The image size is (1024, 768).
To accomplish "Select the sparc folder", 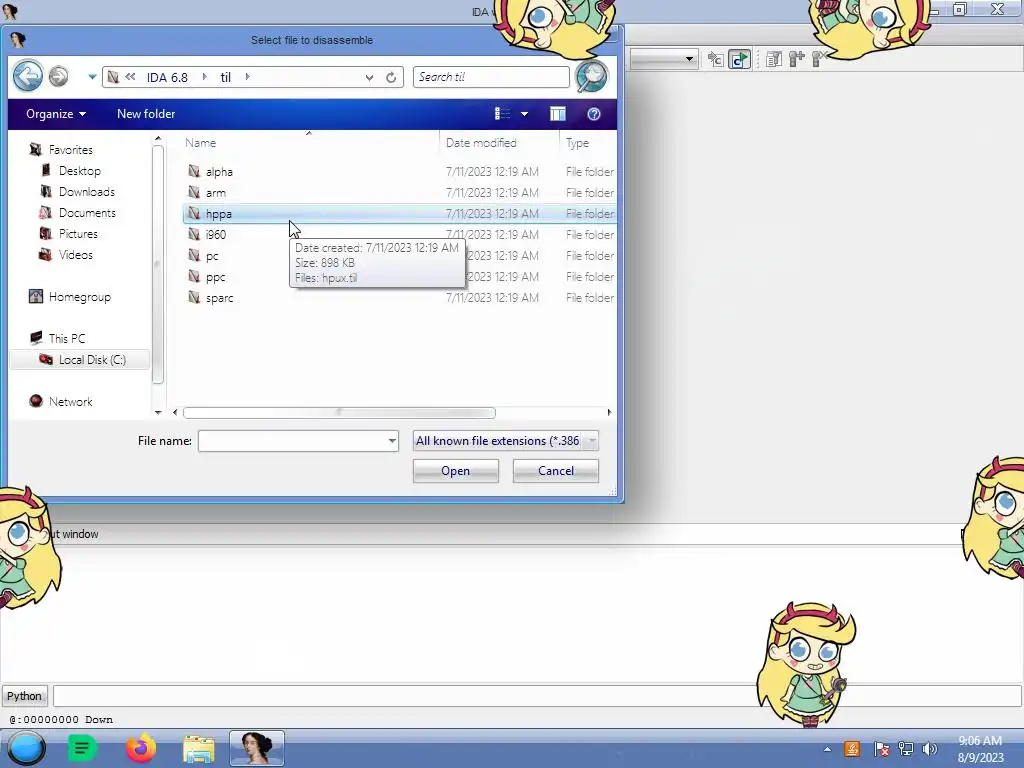I will [399, 298].
